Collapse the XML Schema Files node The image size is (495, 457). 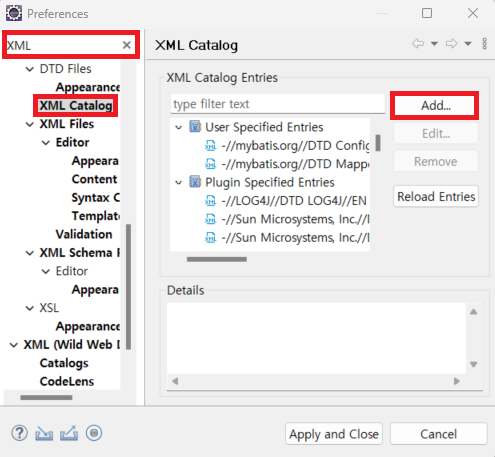[30, 253]
